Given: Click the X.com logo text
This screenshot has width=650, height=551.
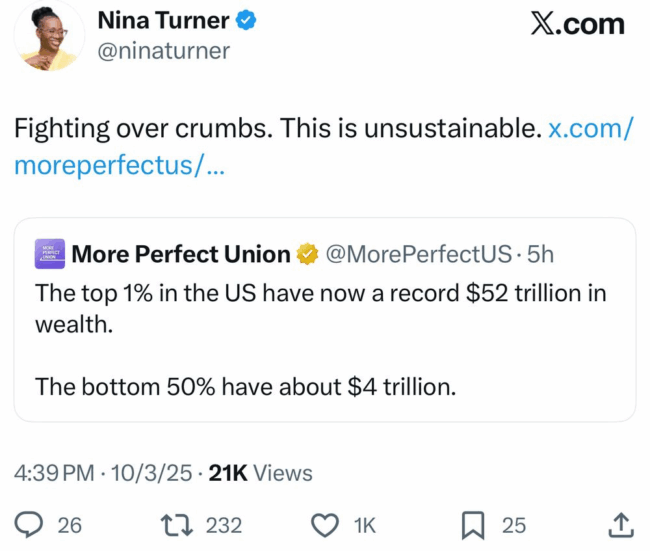Looking at the screenshot, I should 578,25.
